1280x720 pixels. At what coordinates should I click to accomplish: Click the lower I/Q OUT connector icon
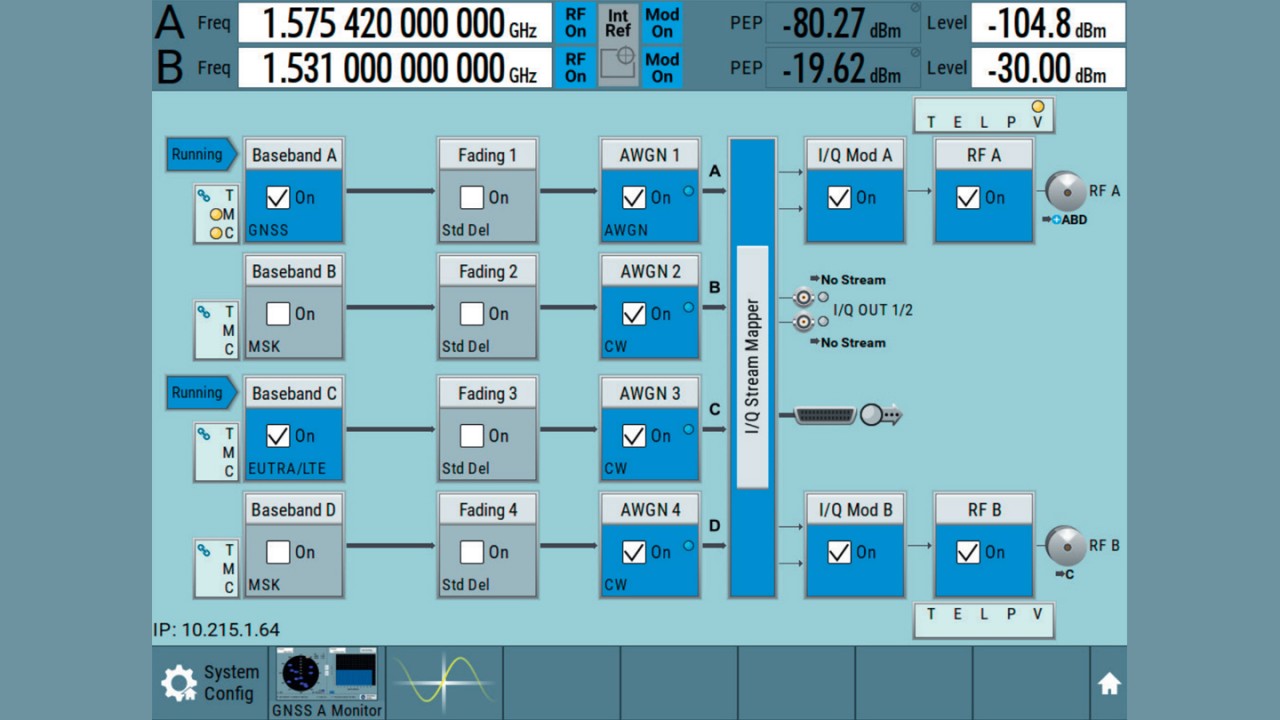click(x=803, y=322)
